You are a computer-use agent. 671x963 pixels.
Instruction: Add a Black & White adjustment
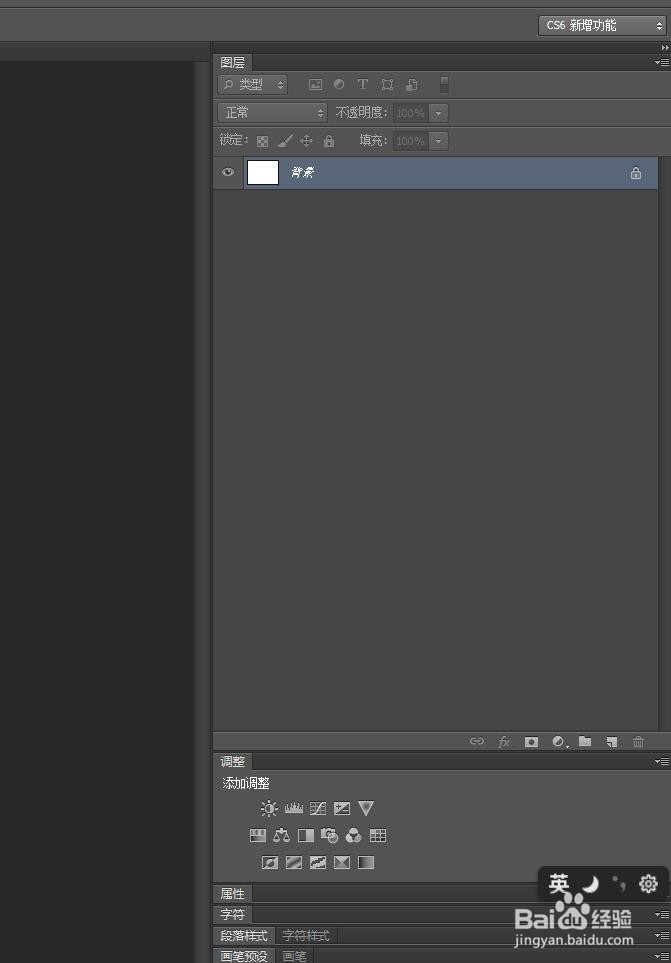coord(306,835)
